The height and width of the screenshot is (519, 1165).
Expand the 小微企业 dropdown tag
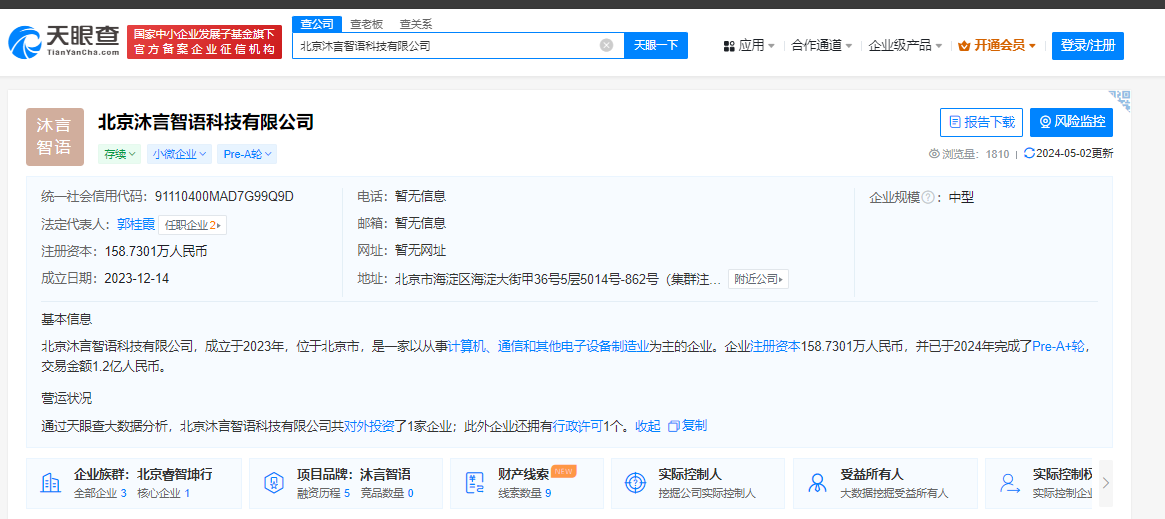[x=180, y=154]
